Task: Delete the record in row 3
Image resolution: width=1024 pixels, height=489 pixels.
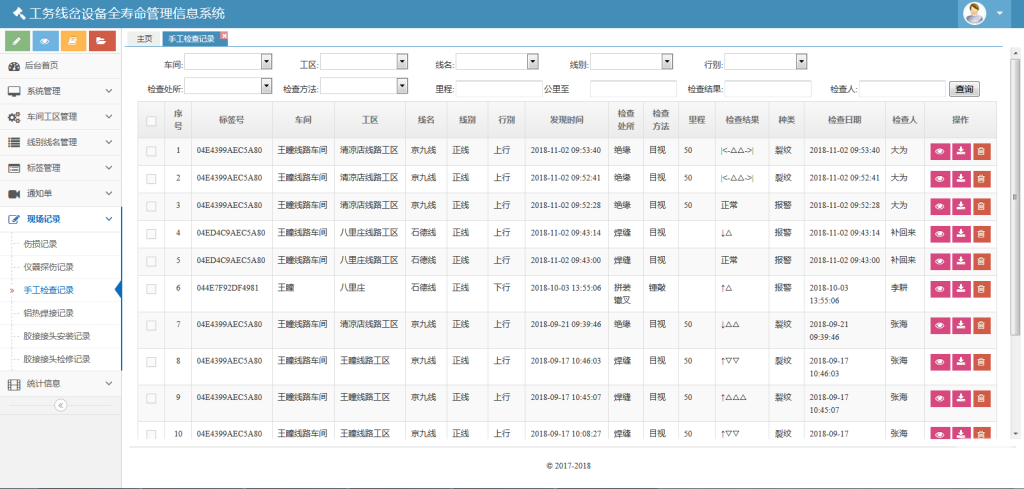Action: 981,205
